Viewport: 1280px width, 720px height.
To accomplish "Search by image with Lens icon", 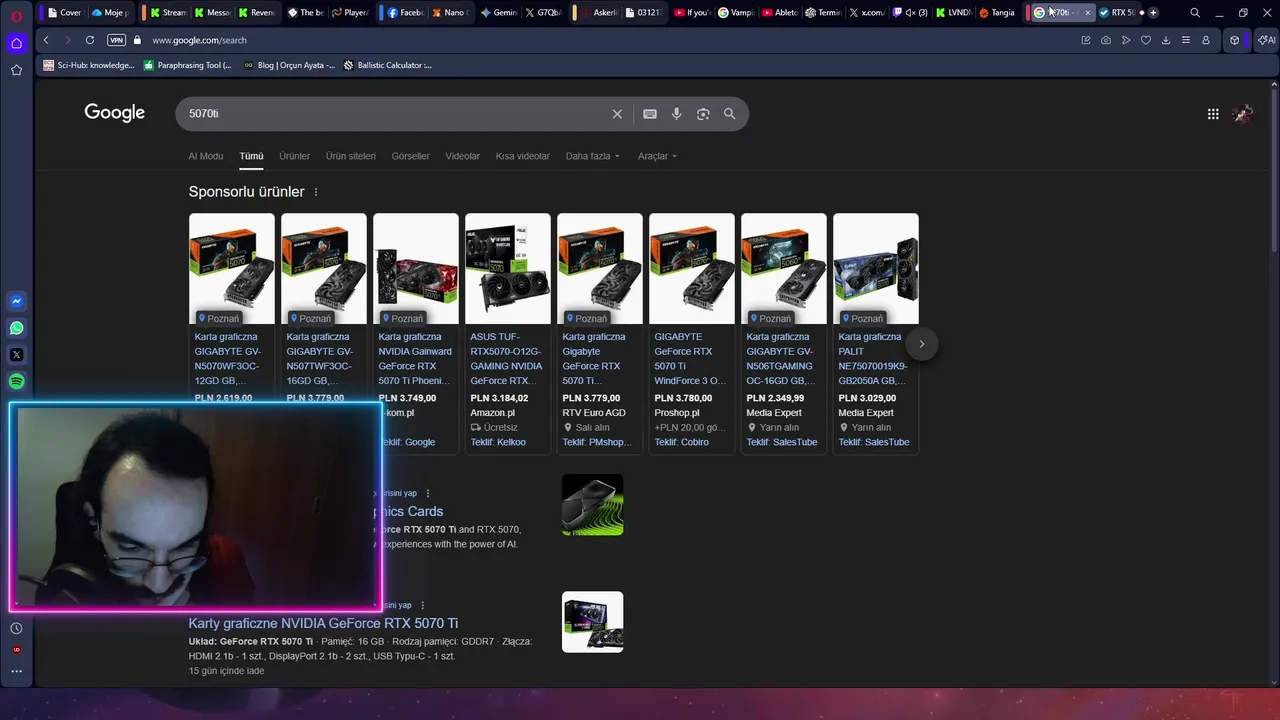I will (703, 114).
